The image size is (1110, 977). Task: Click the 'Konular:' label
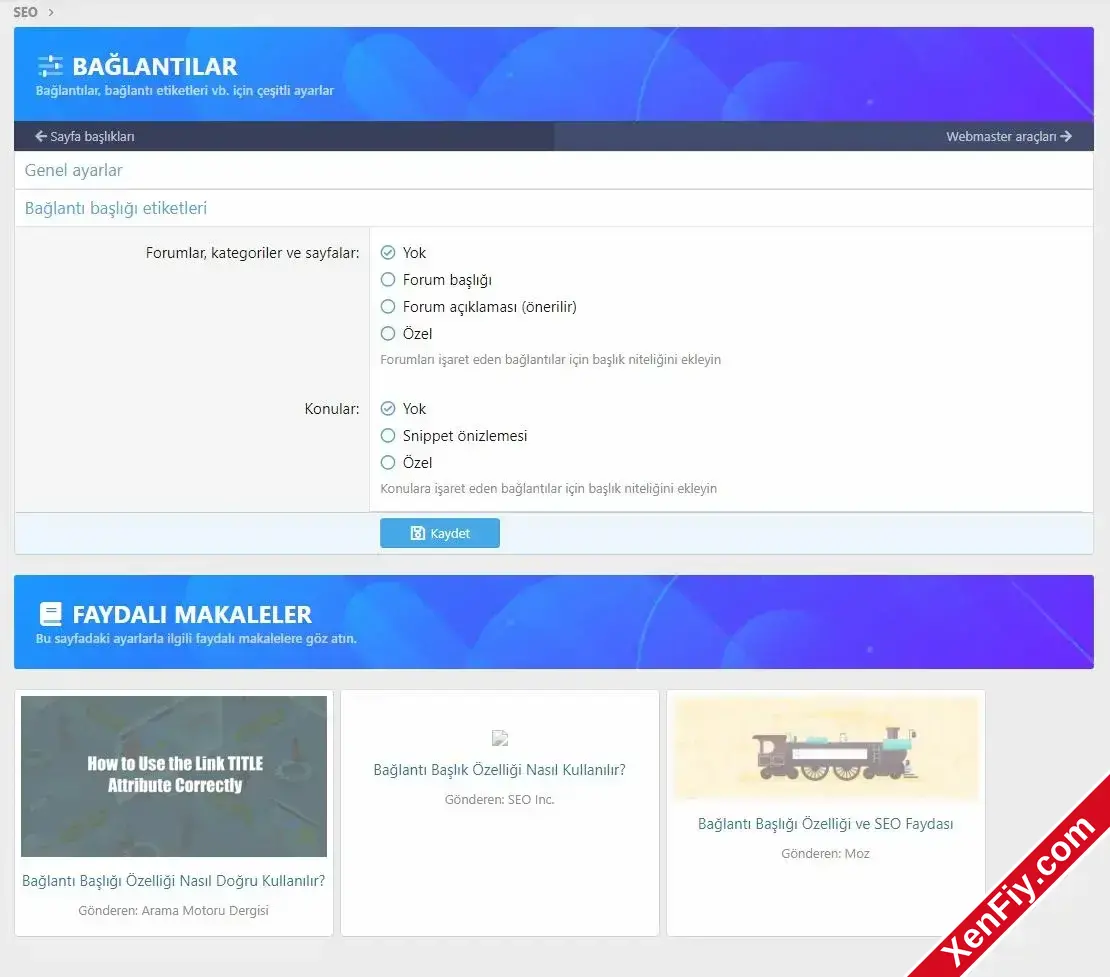(332, 408)
